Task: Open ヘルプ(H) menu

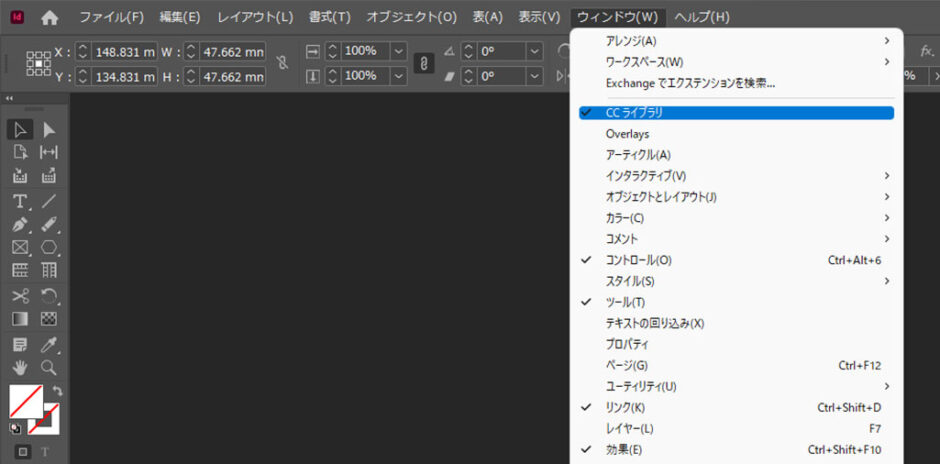Action: coord(702,17)
